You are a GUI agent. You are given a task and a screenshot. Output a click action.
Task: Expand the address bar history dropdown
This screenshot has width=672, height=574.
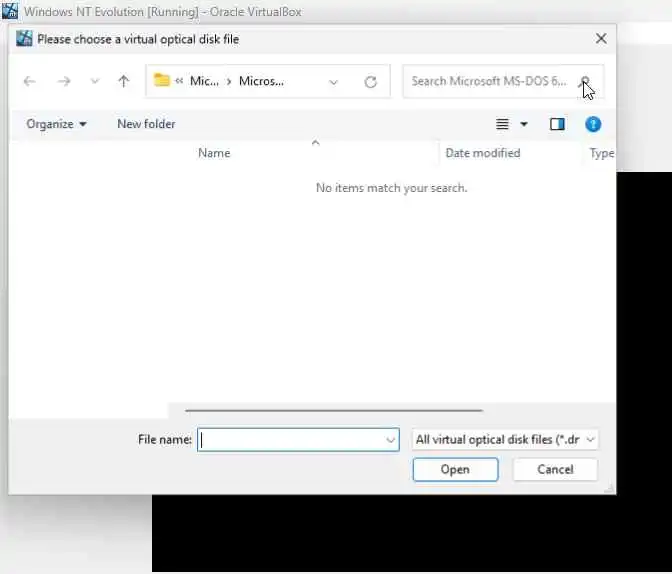[333, 81]
